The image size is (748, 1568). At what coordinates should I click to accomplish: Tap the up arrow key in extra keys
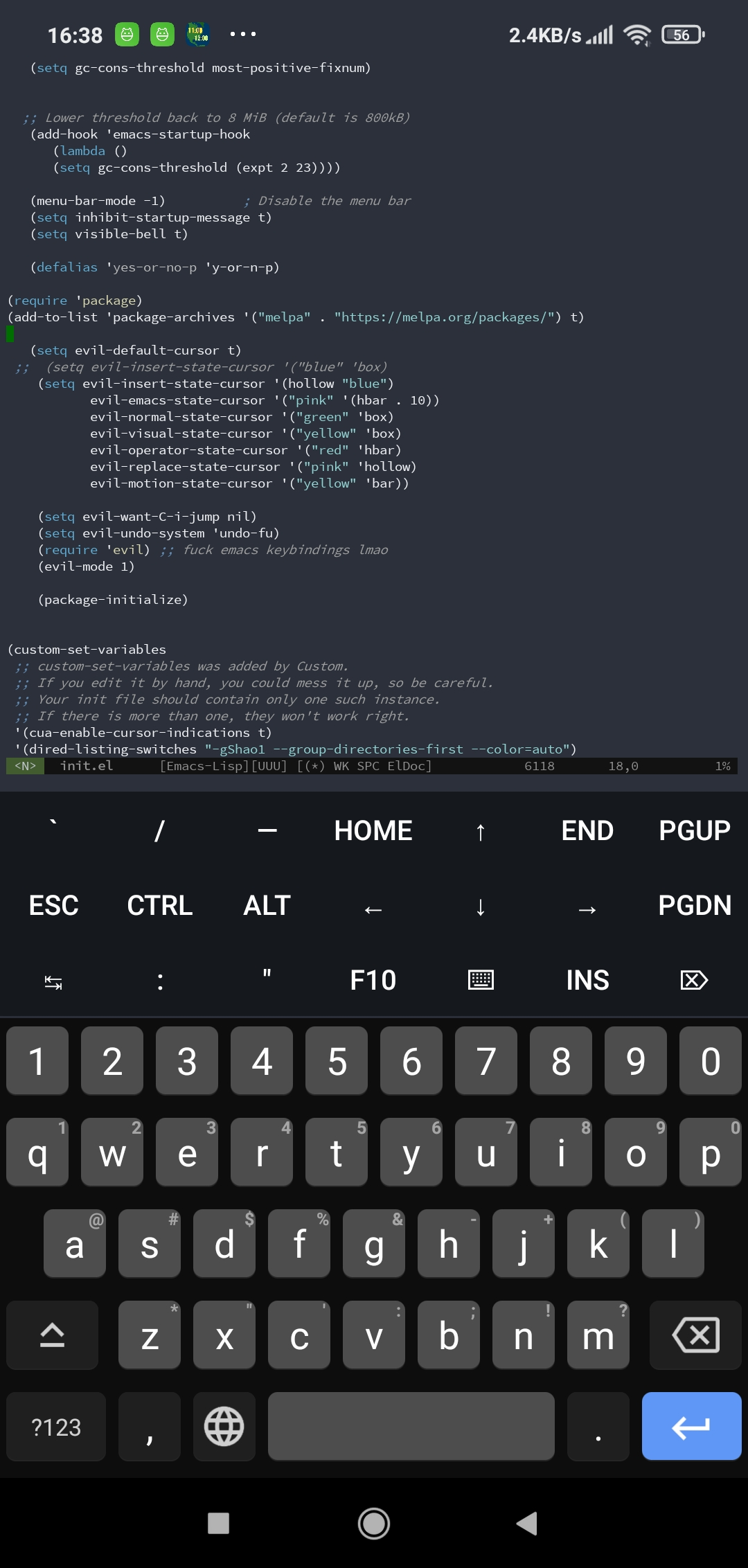click(481, 831)
